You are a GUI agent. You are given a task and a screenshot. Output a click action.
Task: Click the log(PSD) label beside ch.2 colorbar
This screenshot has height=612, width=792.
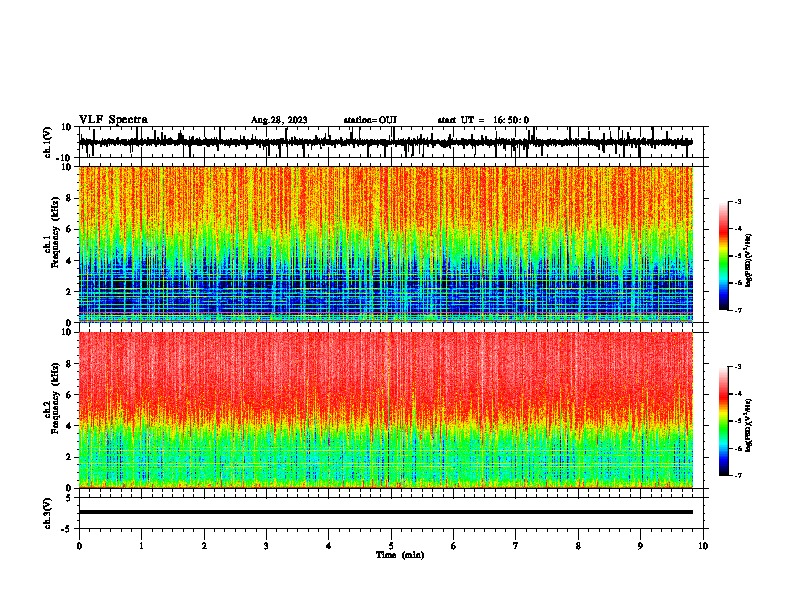click(x=748, y=425)
